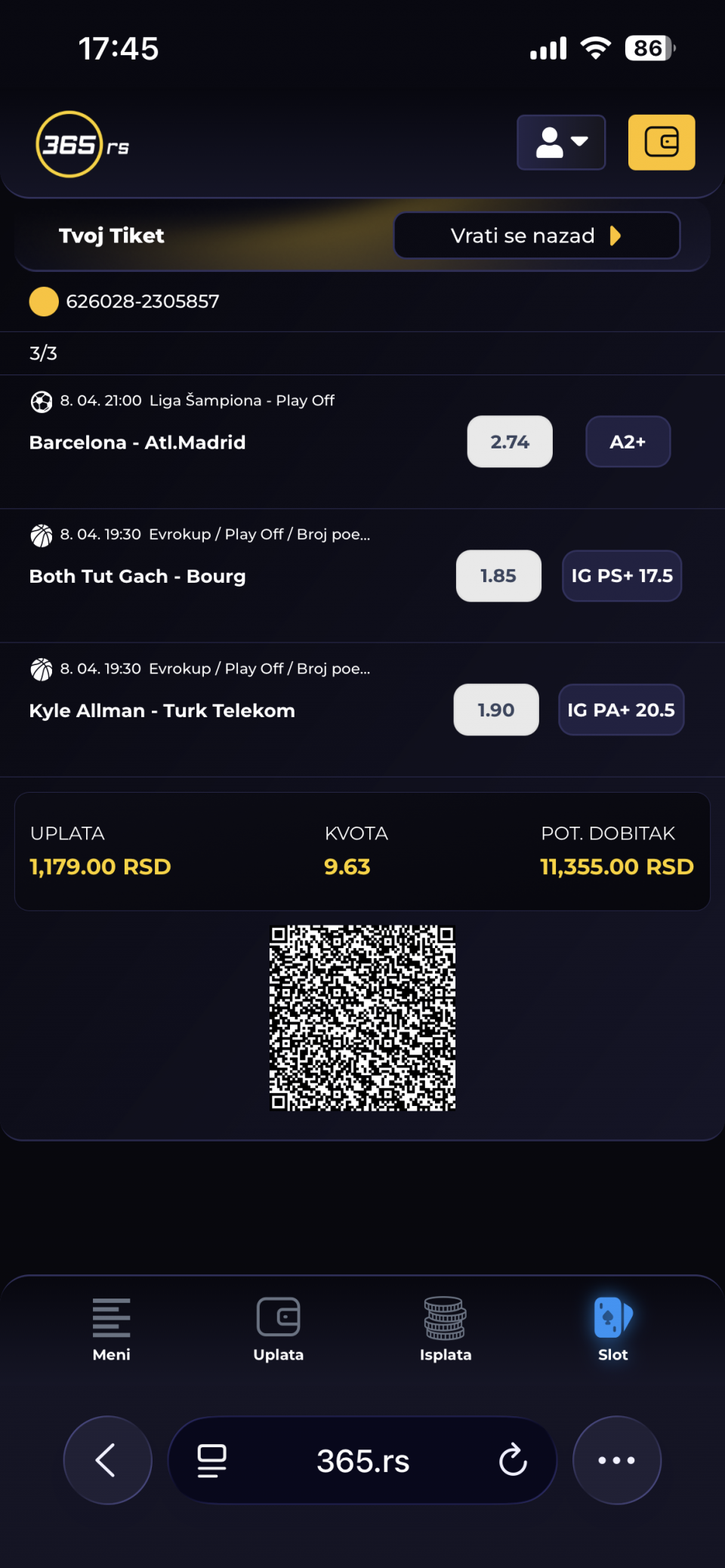
Task: Tap the A2+ bet type badge
Action: pos(628,442)
